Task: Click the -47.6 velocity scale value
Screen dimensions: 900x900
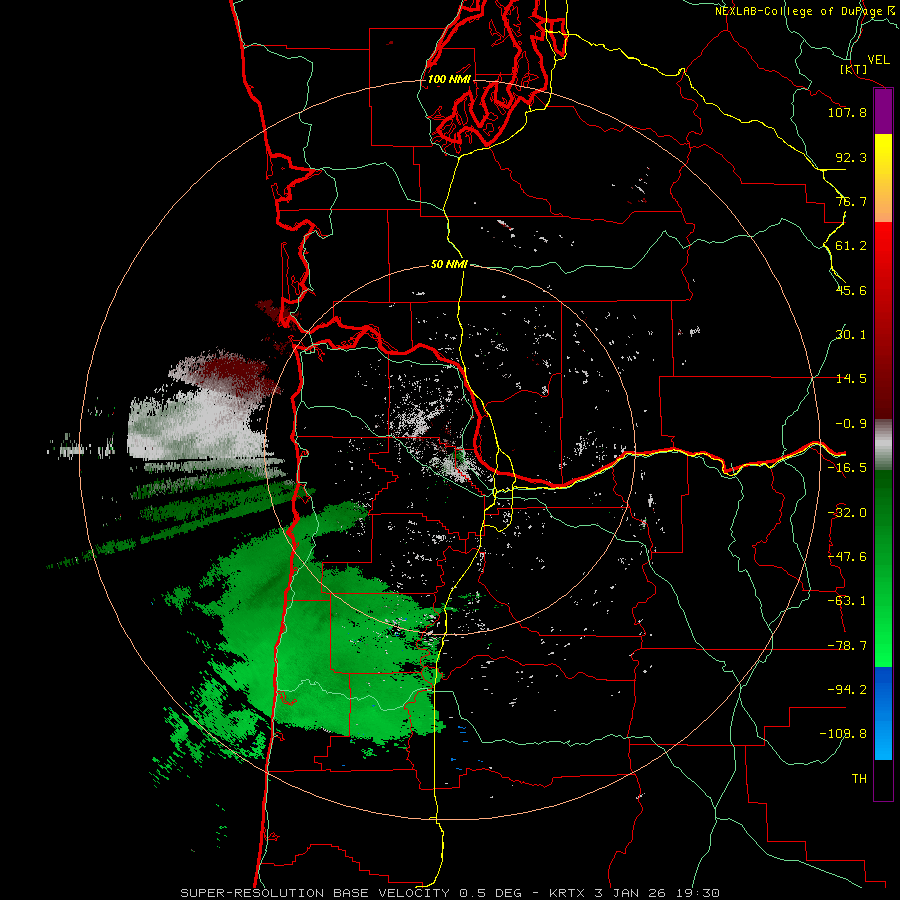Action: pos(847,557)
